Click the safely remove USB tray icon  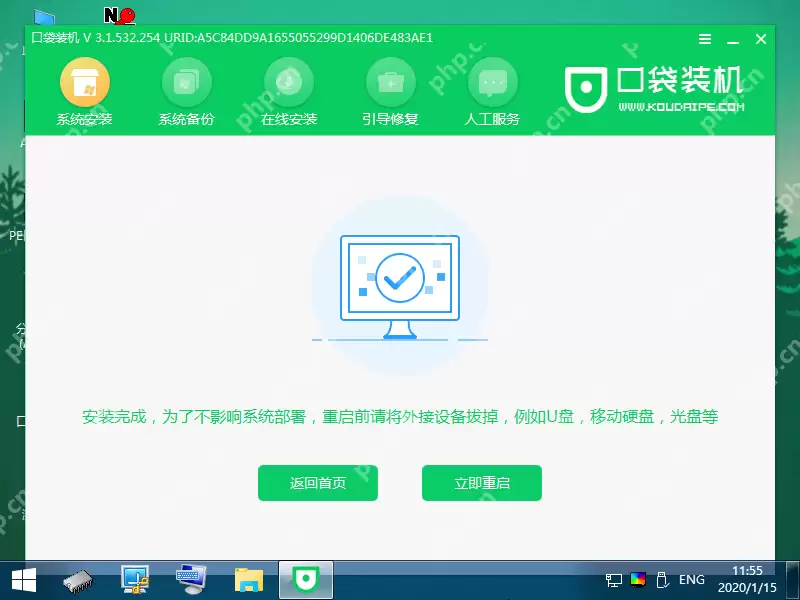(661, 579)
